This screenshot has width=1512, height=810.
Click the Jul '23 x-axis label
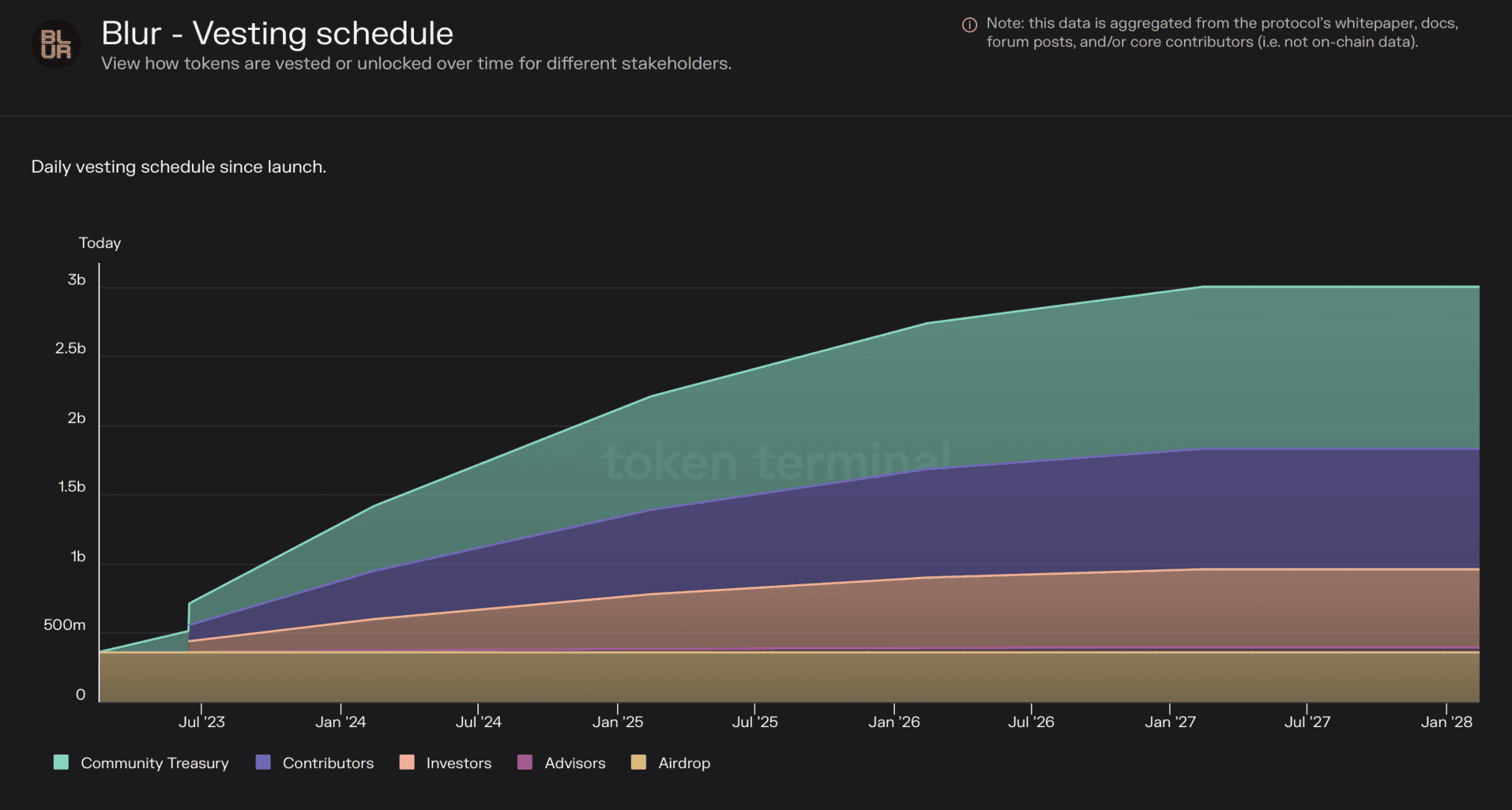[202, 722]
